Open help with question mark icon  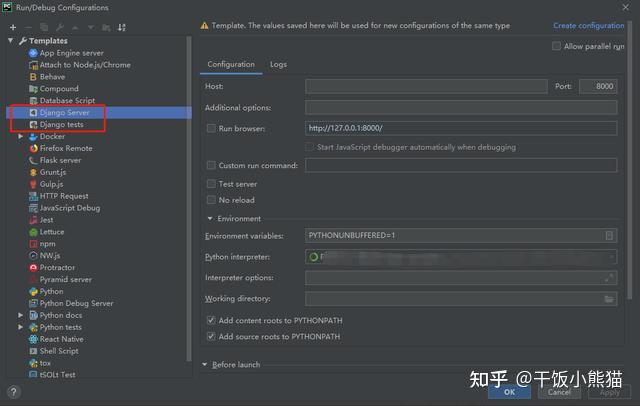(13, 392)
